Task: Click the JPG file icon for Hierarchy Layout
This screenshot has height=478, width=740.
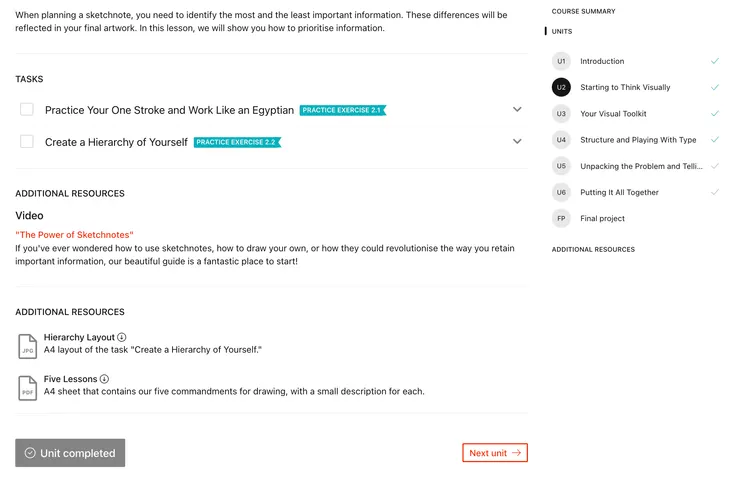Action: [27, 346]
